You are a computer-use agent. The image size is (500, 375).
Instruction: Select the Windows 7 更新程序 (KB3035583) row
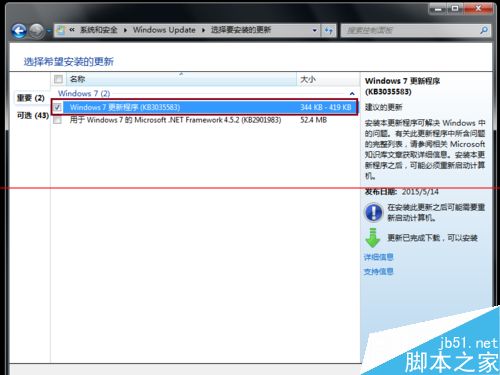204,107
